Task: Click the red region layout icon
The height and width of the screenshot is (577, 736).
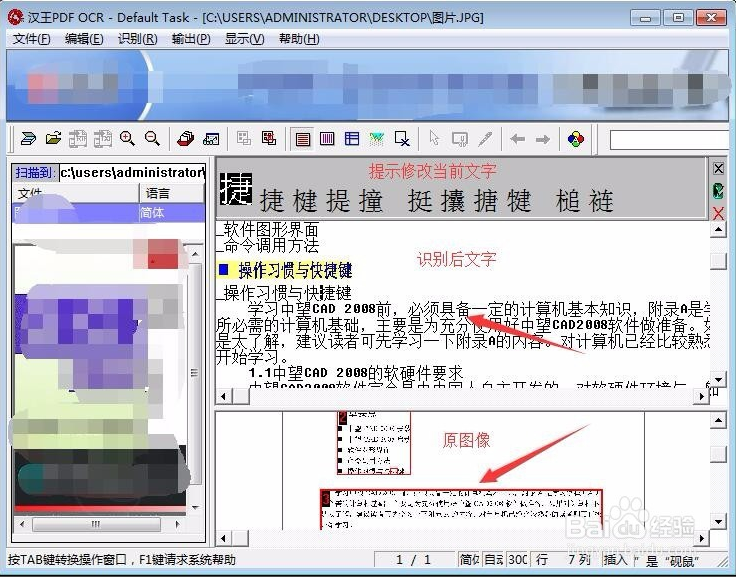Action: click(x=268, y=138)
